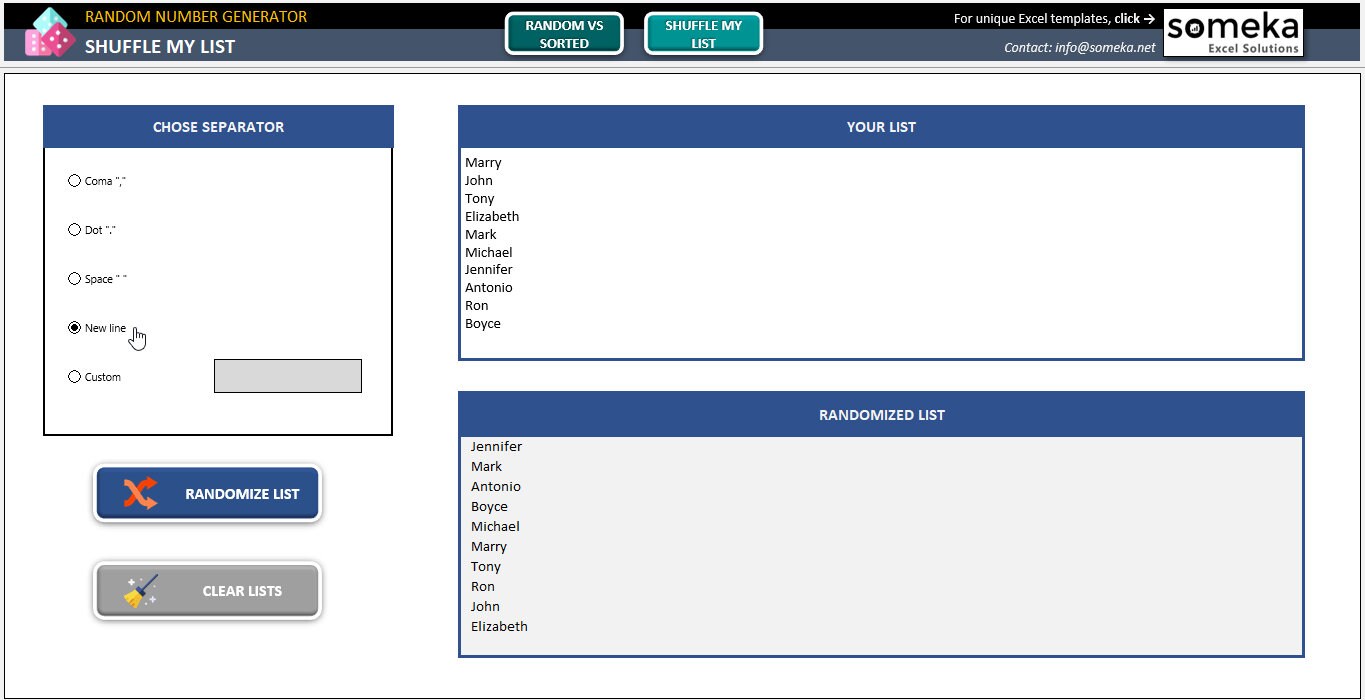Click "Michael" in Your List
Image resolution: width=1365 pixels, height=700 pixels.
(x=489, y=253)
